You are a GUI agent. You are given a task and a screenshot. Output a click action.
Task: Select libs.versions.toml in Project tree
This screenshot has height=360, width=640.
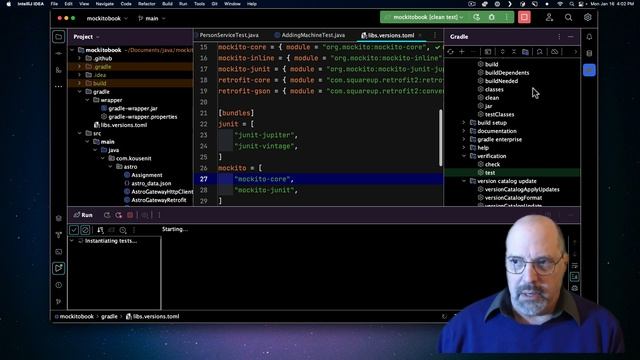click(x=124, y=125)
